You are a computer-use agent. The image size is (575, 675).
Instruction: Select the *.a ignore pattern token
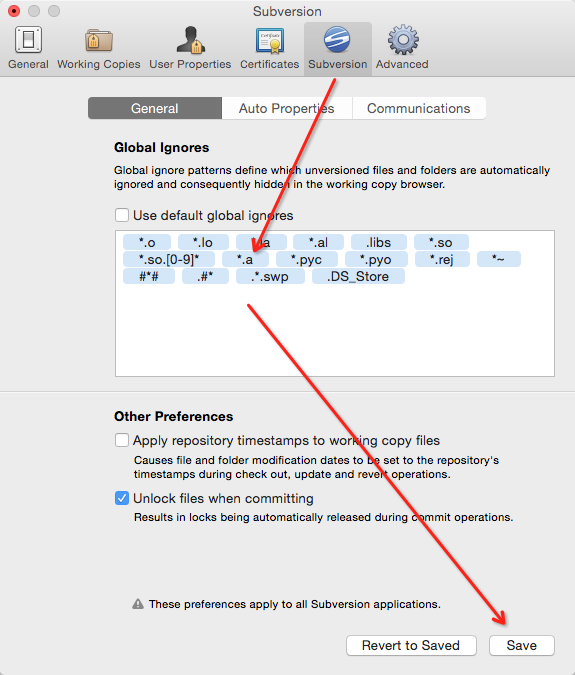245,259
